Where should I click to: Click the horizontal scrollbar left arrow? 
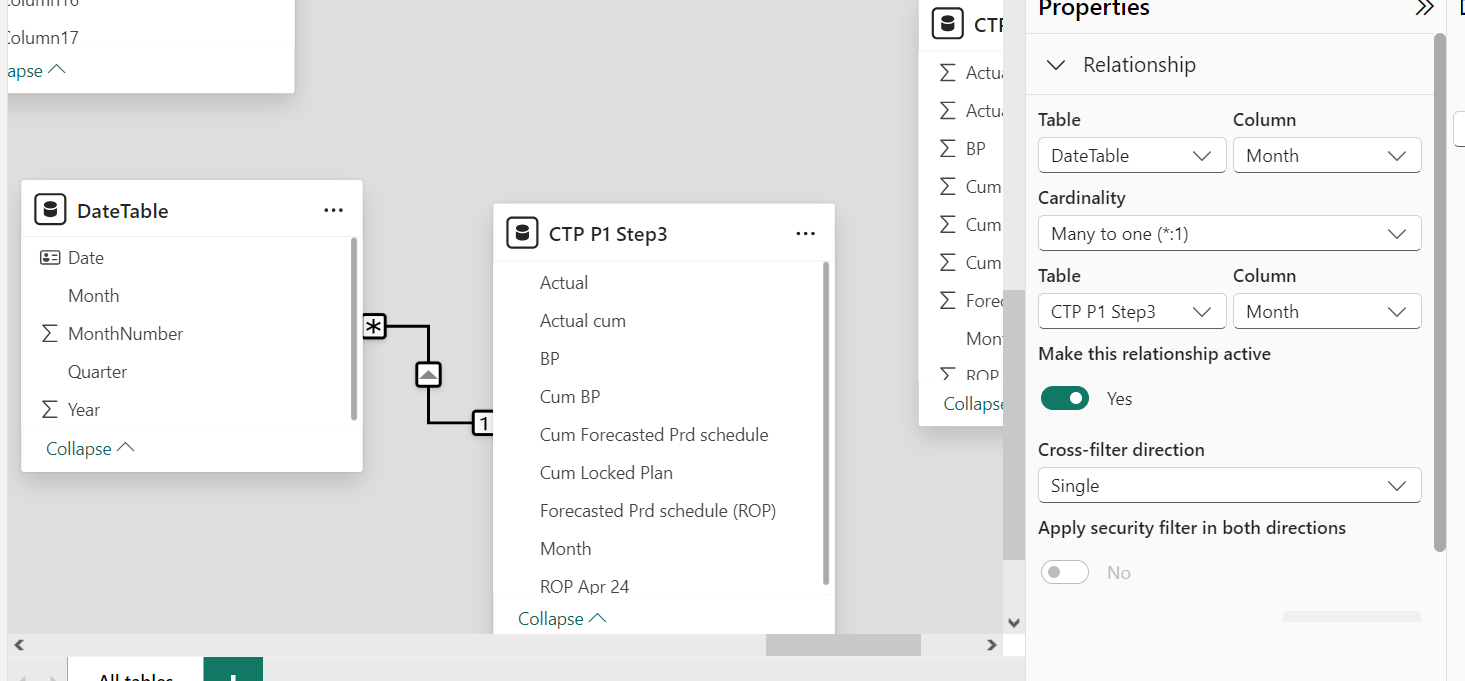coord(18,645)
